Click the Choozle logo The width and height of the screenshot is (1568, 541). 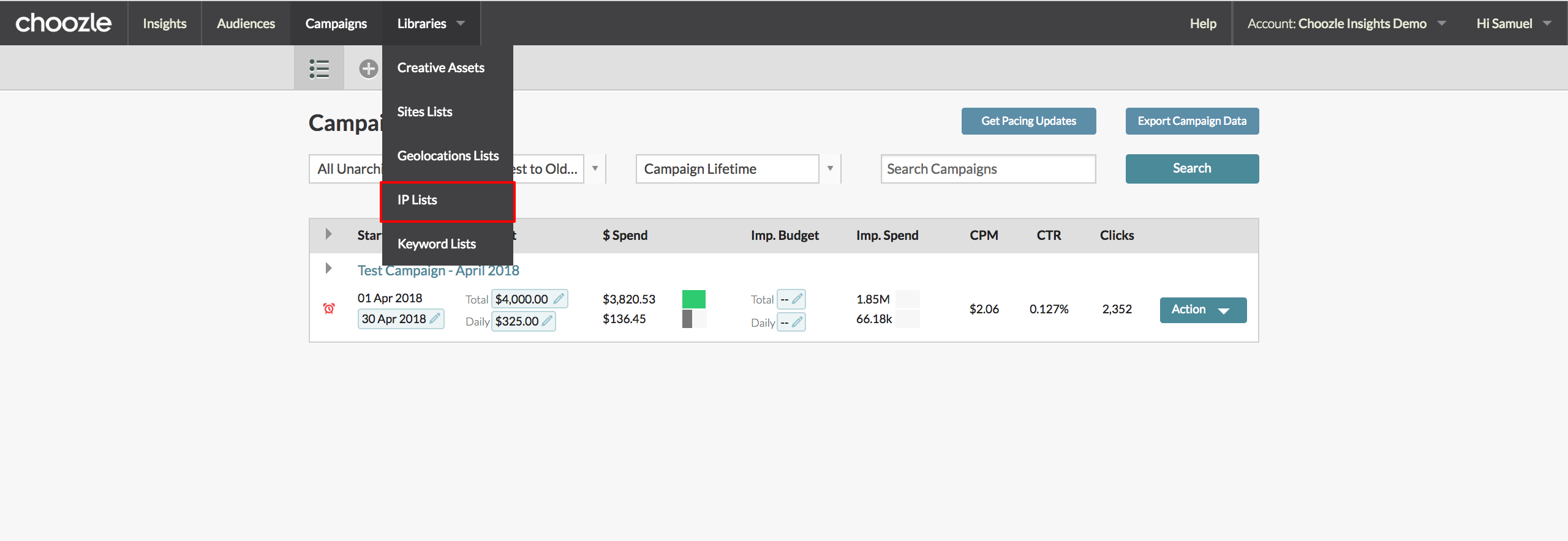tap(64, 23)
